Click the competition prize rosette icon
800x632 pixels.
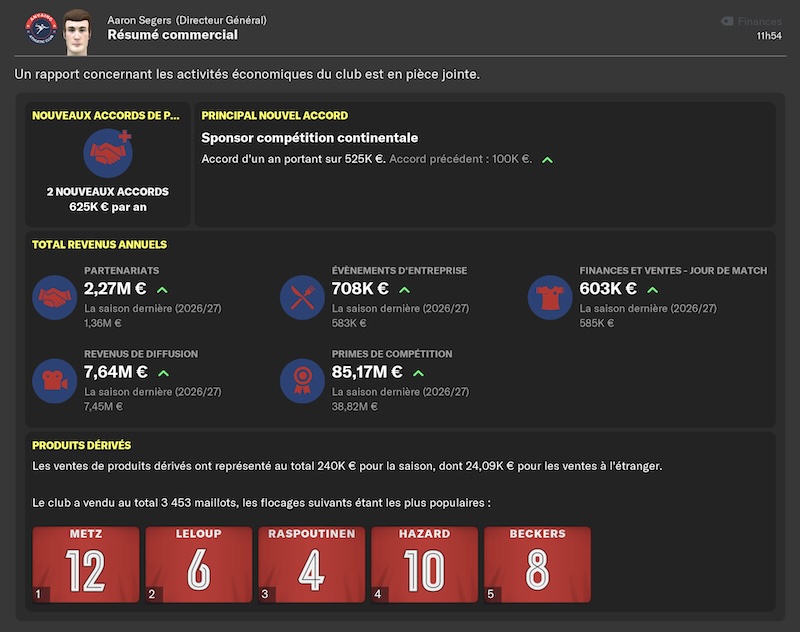(302, 381)
